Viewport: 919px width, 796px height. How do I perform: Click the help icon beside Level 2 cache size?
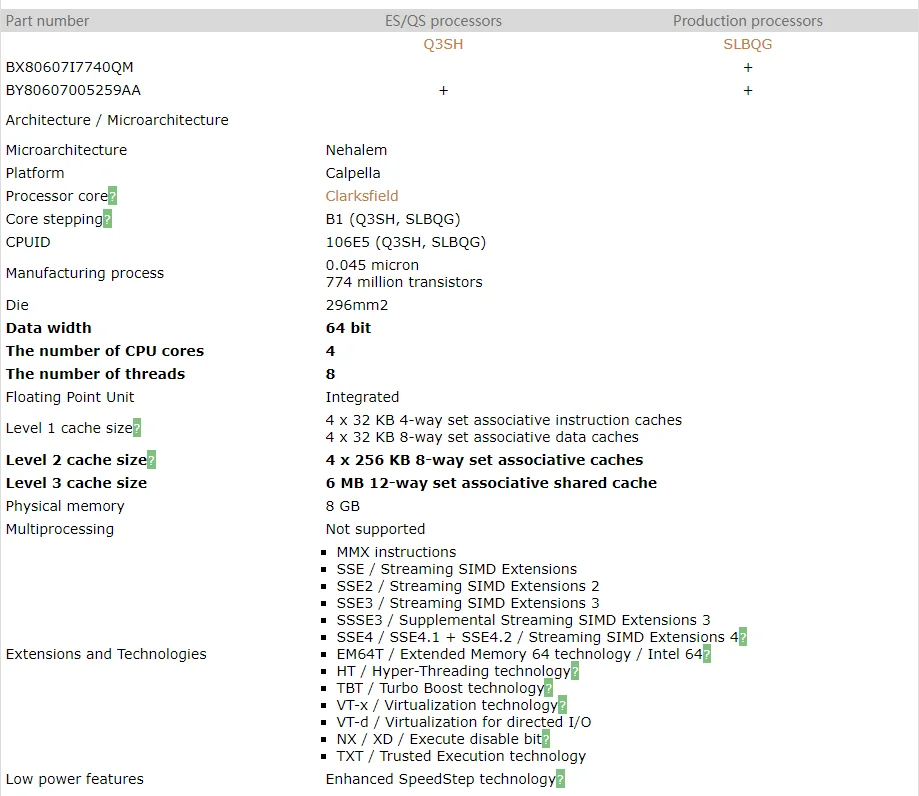pyautogui.click(x=151, y=460)
